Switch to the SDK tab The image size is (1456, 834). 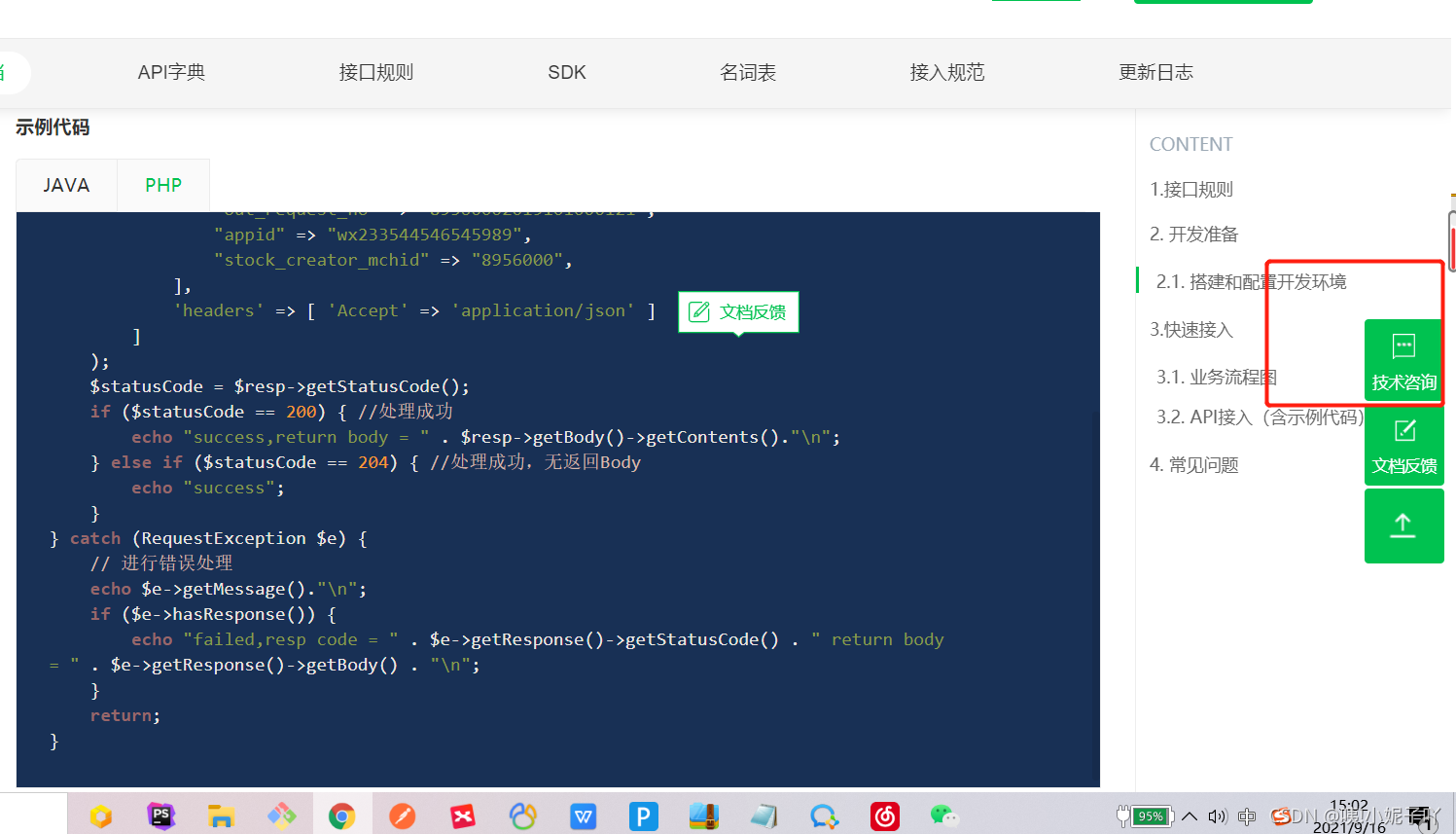567,72
